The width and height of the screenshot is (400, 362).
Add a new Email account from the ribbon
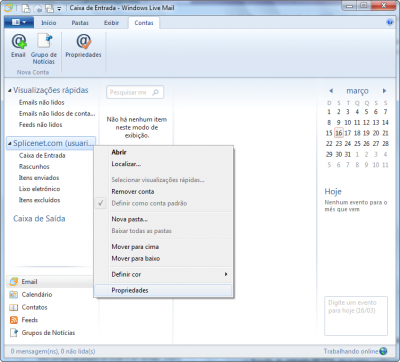pos(18,46)
